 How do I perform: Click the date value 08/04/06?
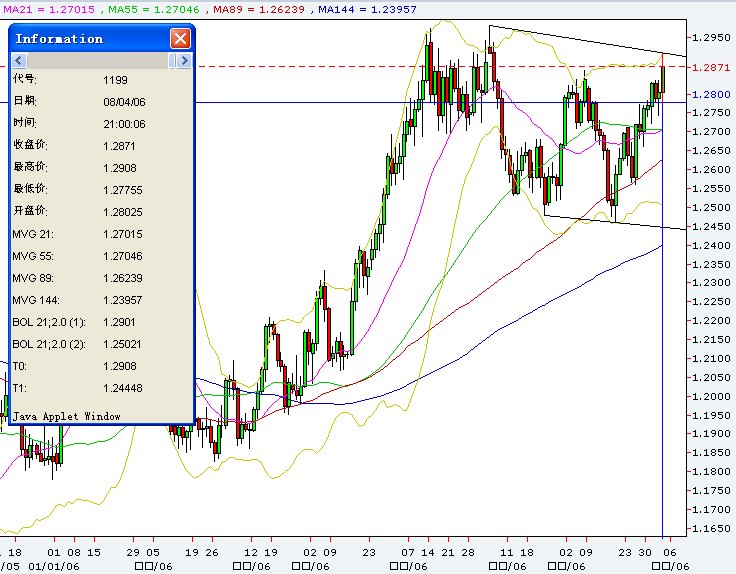tap(124, 102)
